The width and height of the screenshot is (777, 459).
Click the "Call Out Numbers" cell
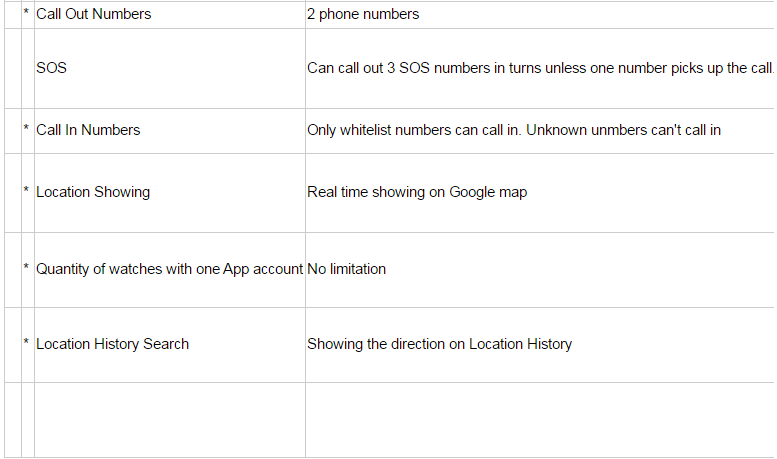[94, 14]
